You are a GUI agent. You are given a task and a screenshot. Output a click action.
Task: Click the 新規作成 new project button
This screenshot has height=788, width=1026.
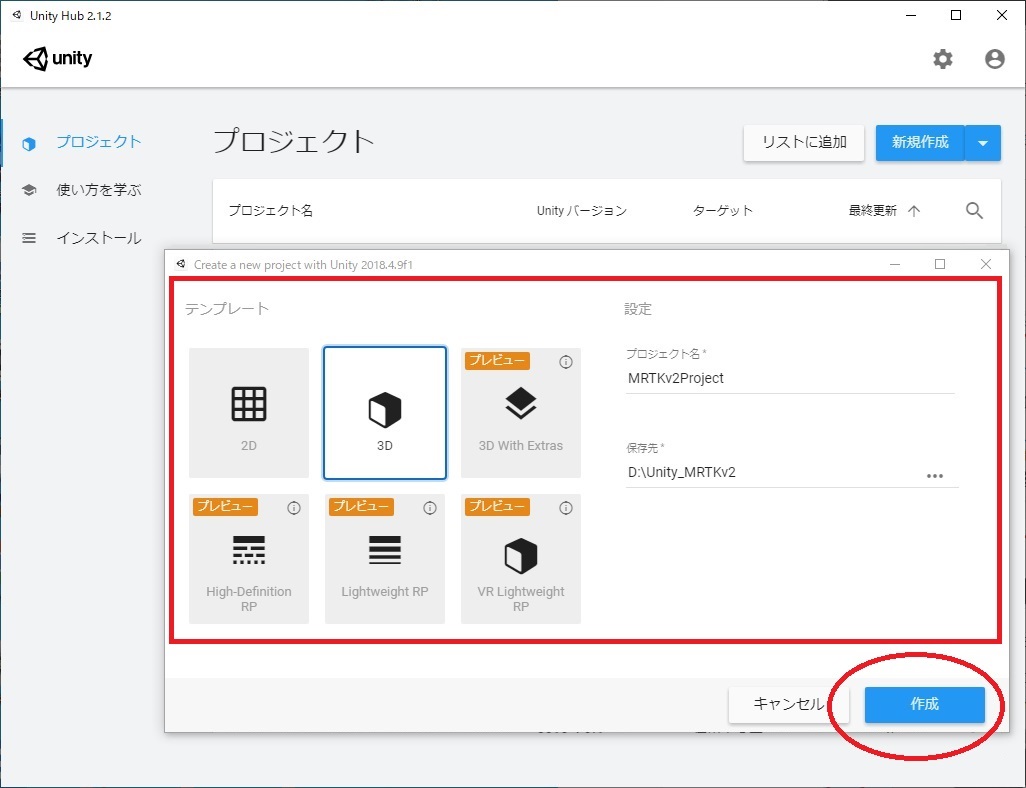point(920,143)
